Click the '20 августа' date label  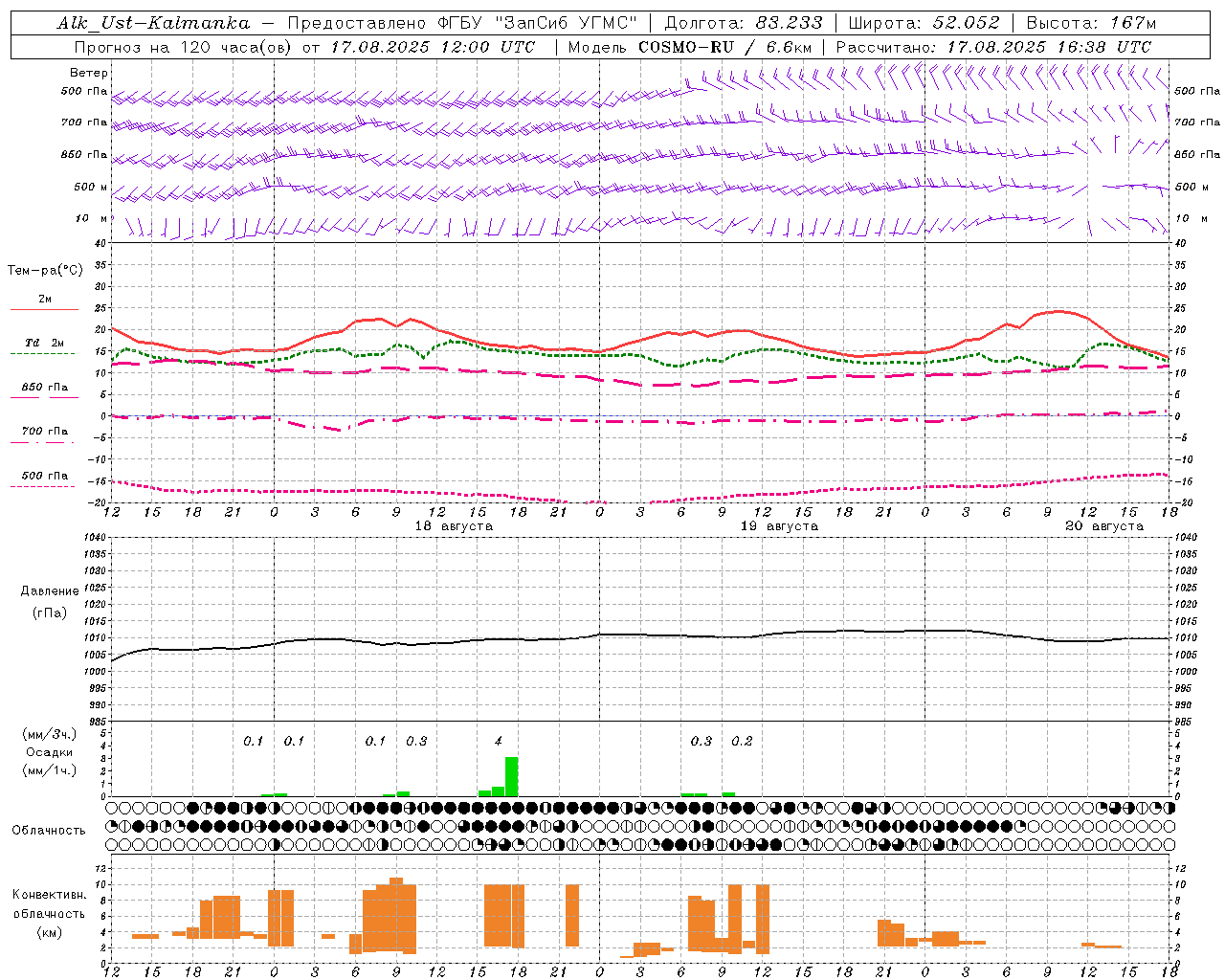pos(1104,526)
